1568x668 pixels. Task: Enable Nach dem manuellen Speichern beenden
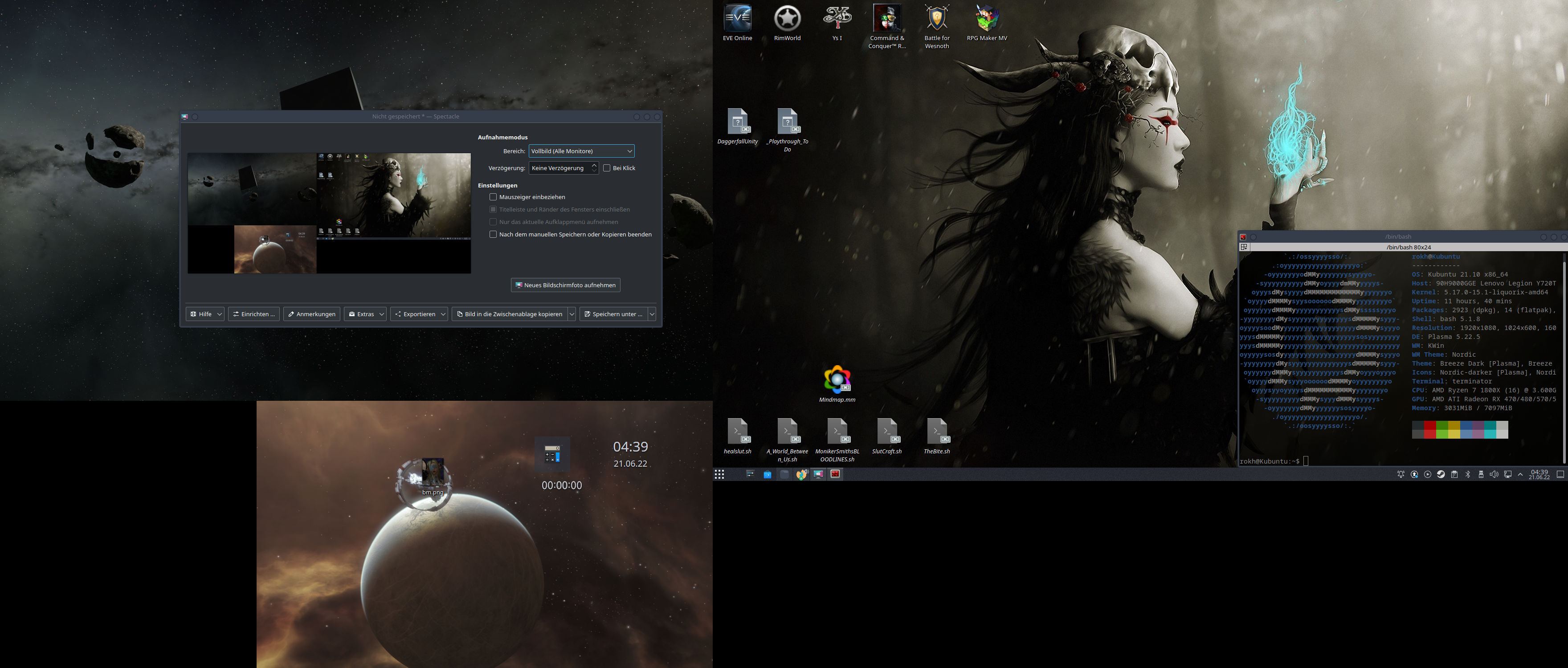coord(493,234)
